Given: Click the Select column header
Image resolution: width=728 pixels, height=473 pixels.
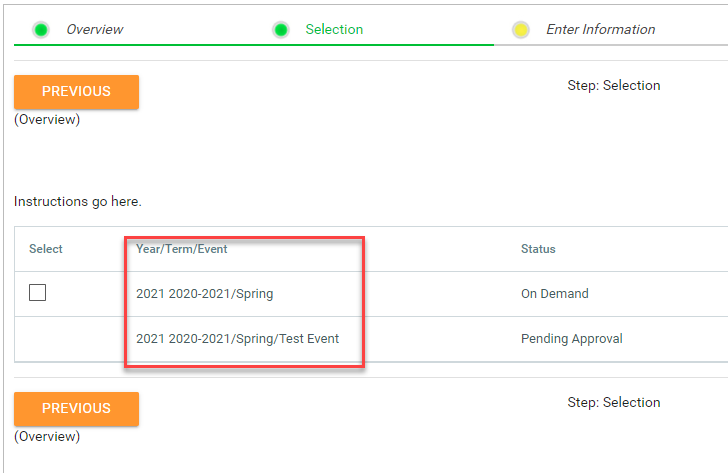Looking at the screenshot, I should point(46,249).
